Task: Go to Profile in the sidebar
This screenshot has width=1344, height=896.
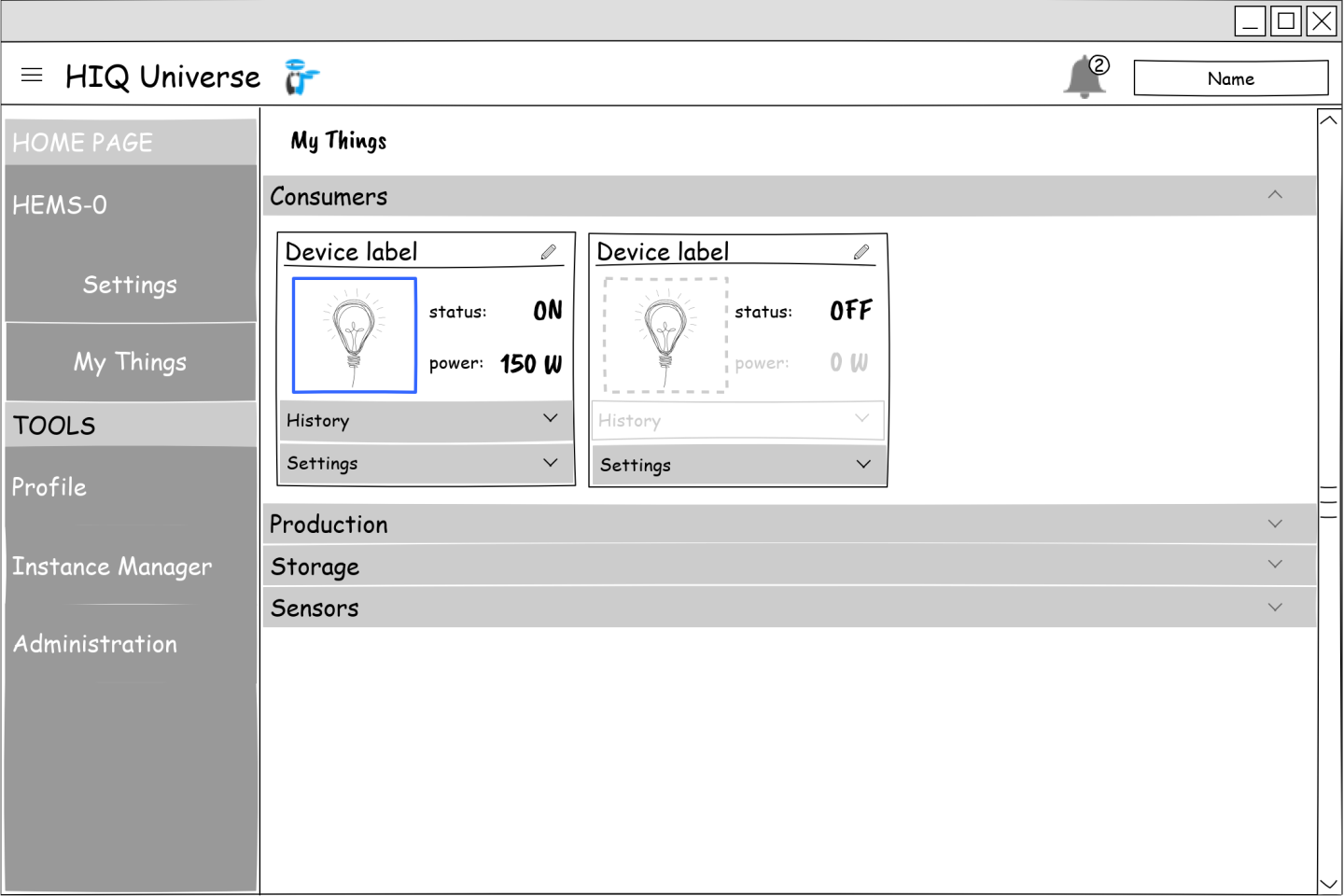Action: point(49,487)
